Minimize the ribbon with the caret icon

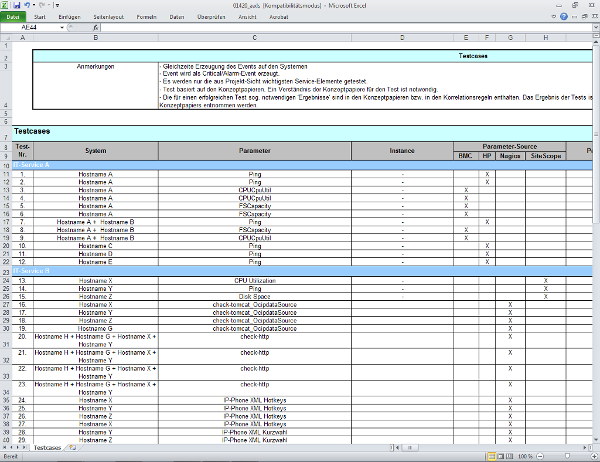[553, 18]
